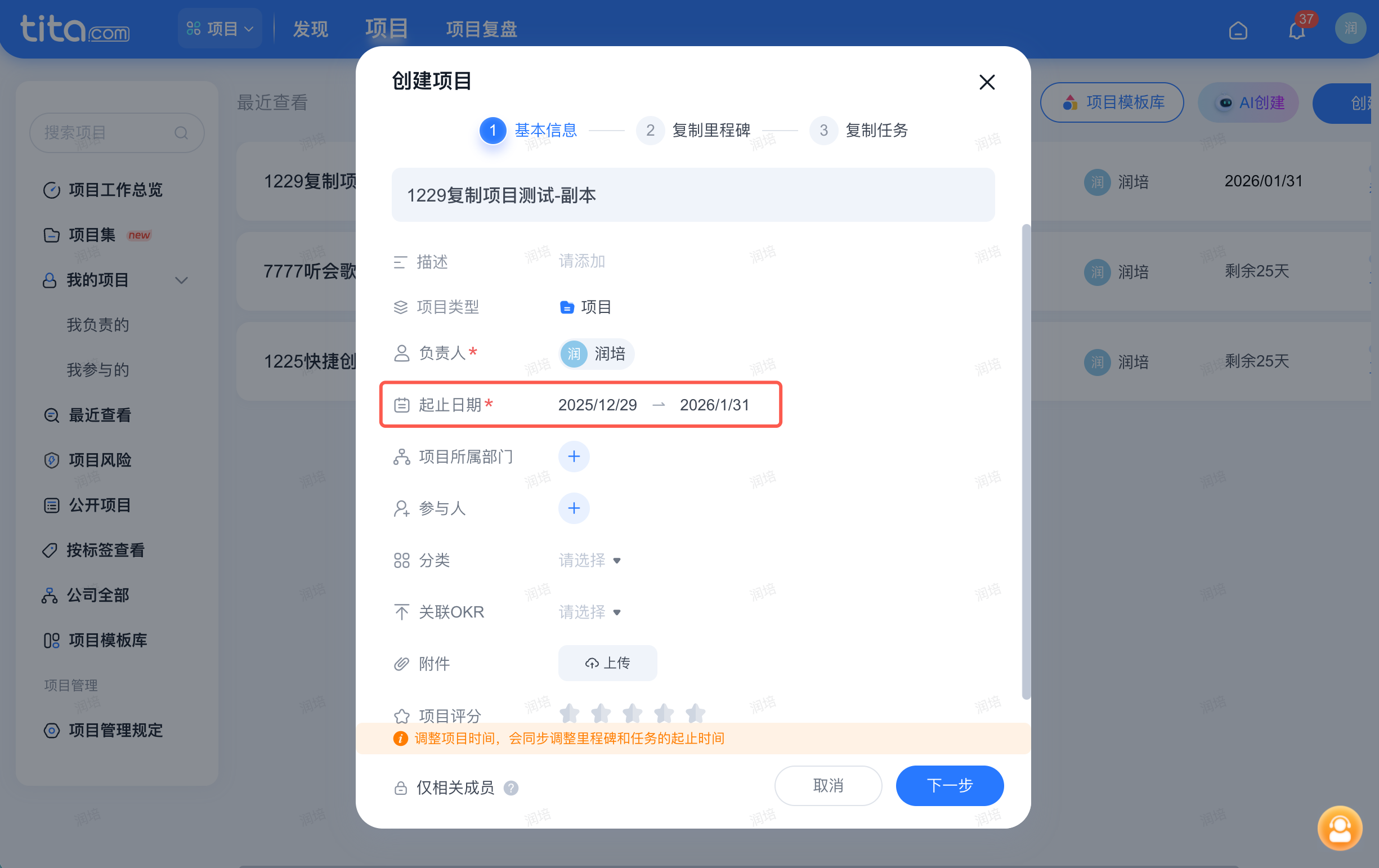The height and width of the screenshot is (868, 1379).
Task: Click step 3 复制任务
Action: coord(858,130)
